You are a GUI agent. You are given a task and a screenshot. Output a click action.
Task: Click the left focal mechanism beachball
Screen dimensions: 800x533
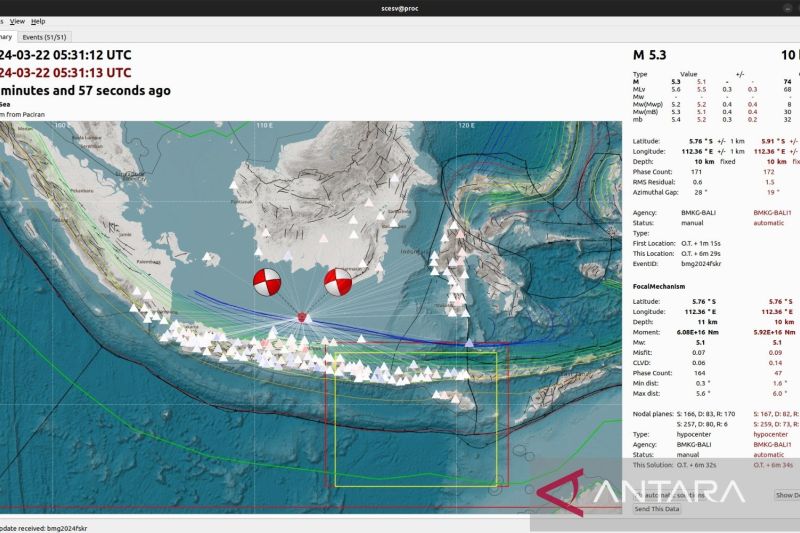(267, 282)
